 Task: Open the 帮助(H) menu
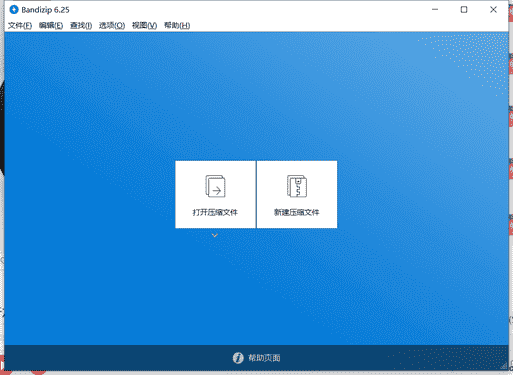click(x=177, y=26)
